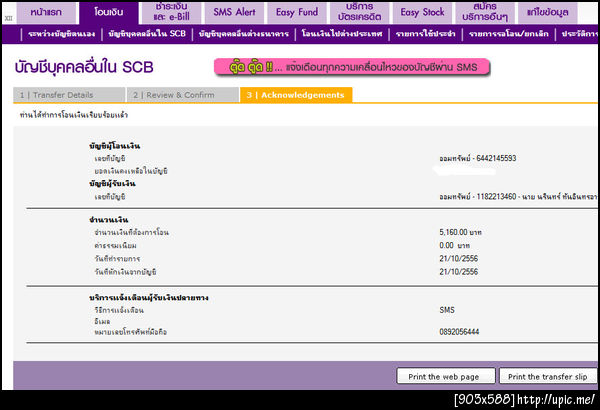Select step 2 Review & Confirm
The height and width of the screenshot is (410, 600).
pyautogui.click(x=183, y=95)
